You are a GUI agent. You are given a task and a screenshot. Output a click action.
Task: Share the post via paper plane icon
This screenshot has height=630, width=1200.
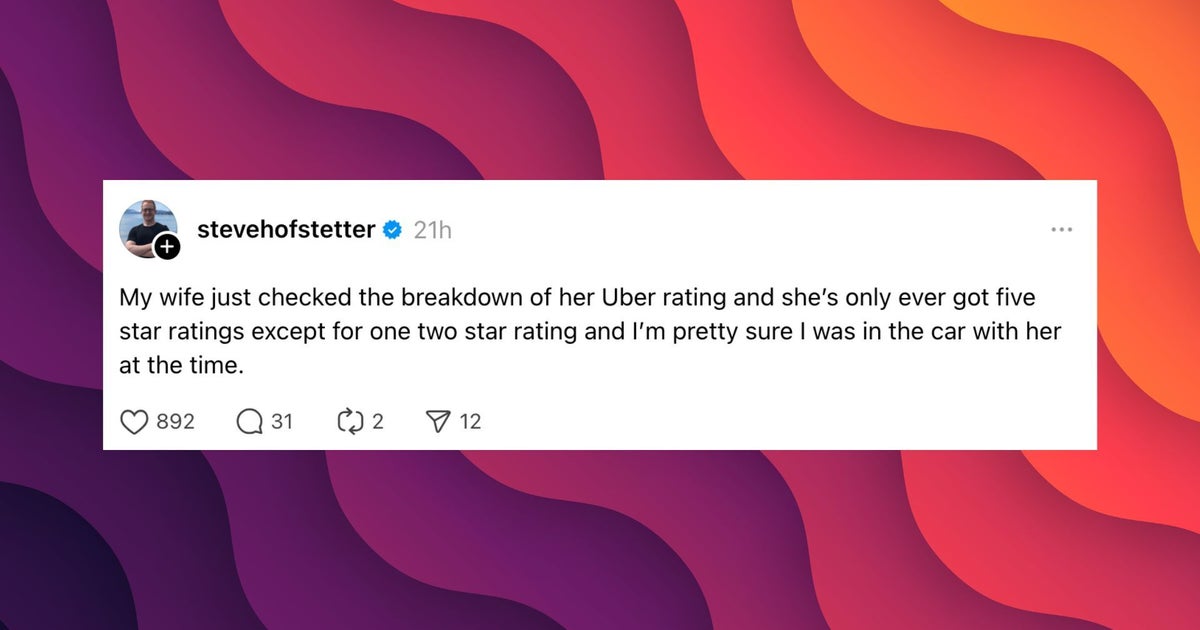coord(439,422)
